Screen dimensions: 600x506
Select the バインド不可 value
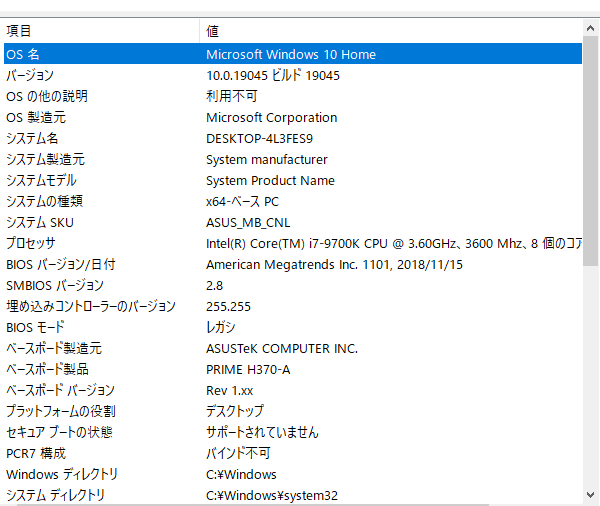pyautogui.click(x=238, y=454)
